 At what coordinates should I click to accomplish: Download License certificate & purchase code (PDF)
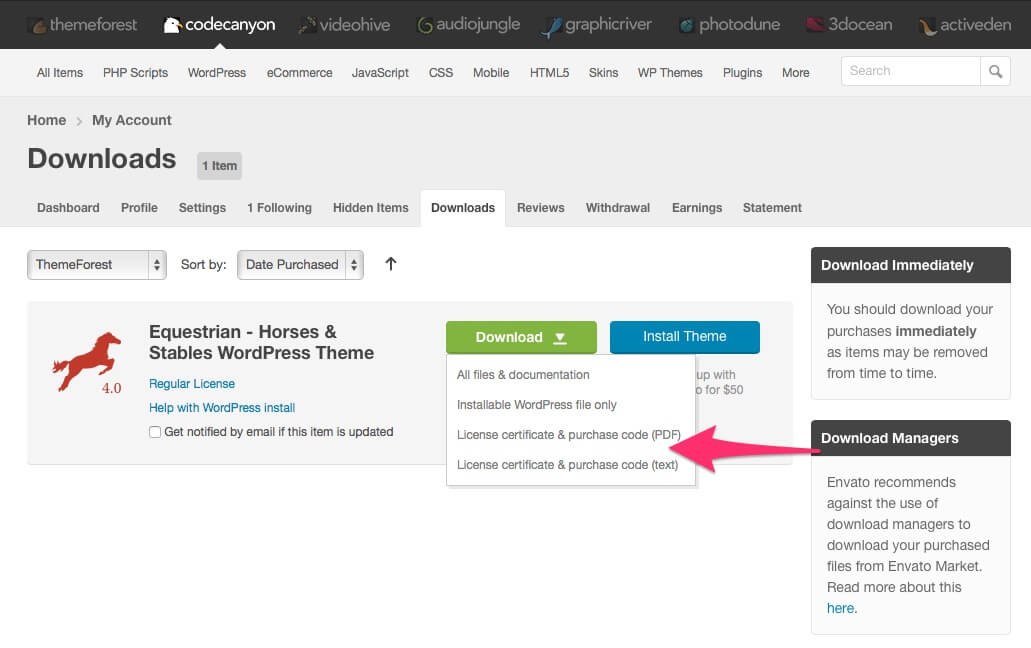[x=569, y=435]
